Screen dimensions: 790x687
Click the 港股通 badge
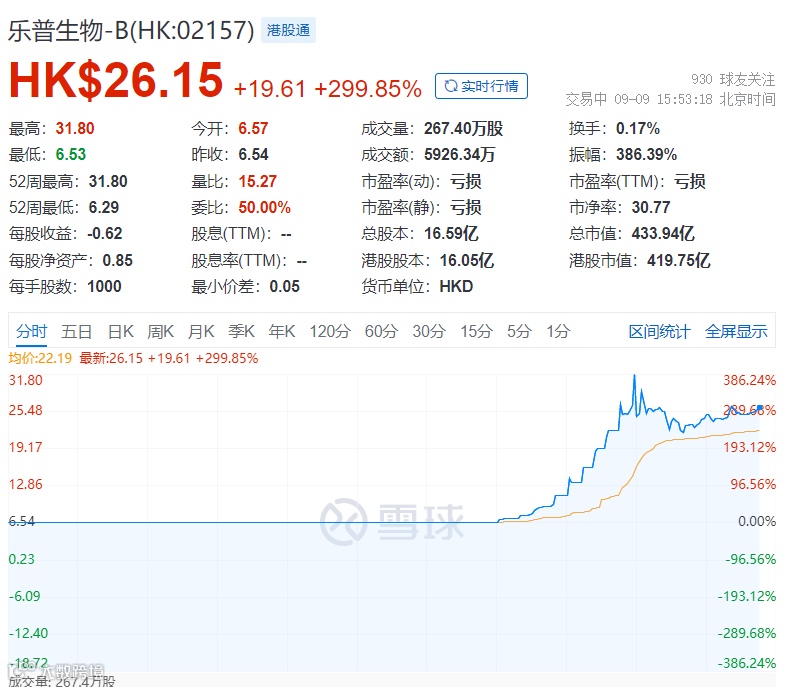point(288,30)
